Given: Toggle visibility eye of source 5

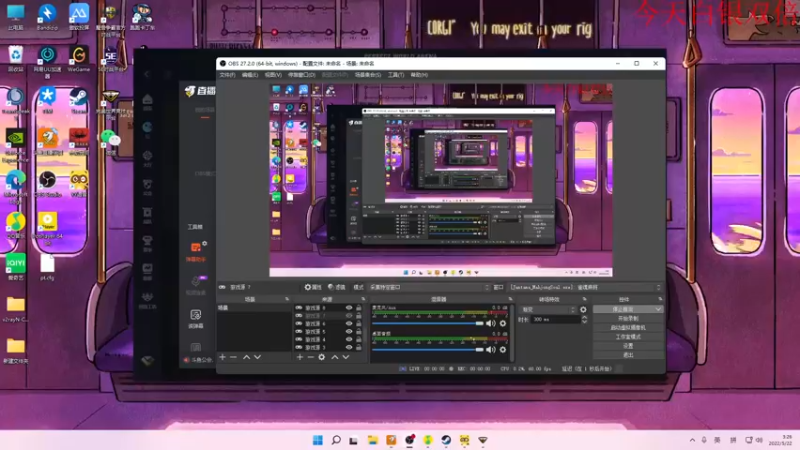Looking at the screenshot, I should point(349,332).
